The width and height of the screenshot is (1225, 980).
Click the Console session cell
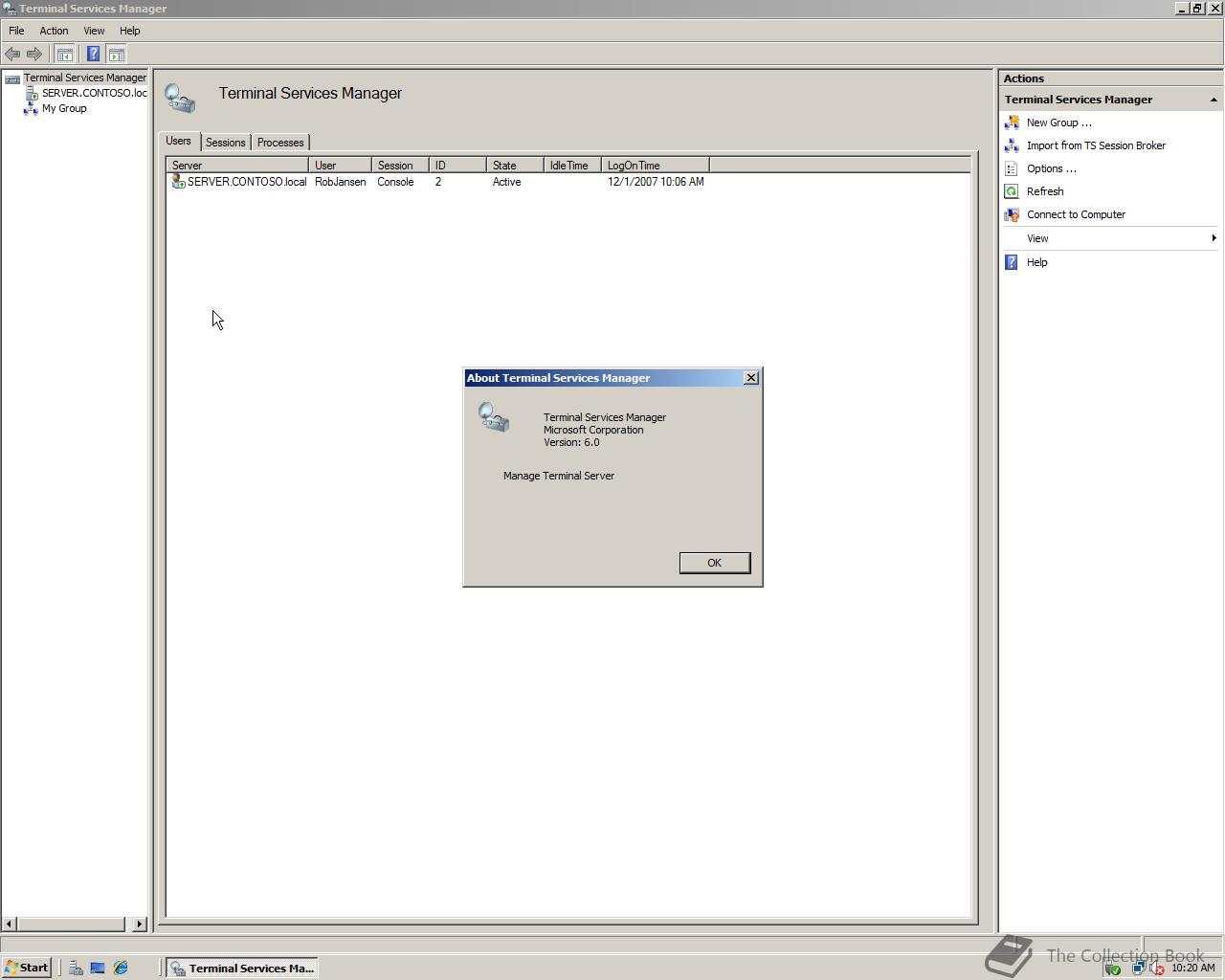tap(395, 182)
